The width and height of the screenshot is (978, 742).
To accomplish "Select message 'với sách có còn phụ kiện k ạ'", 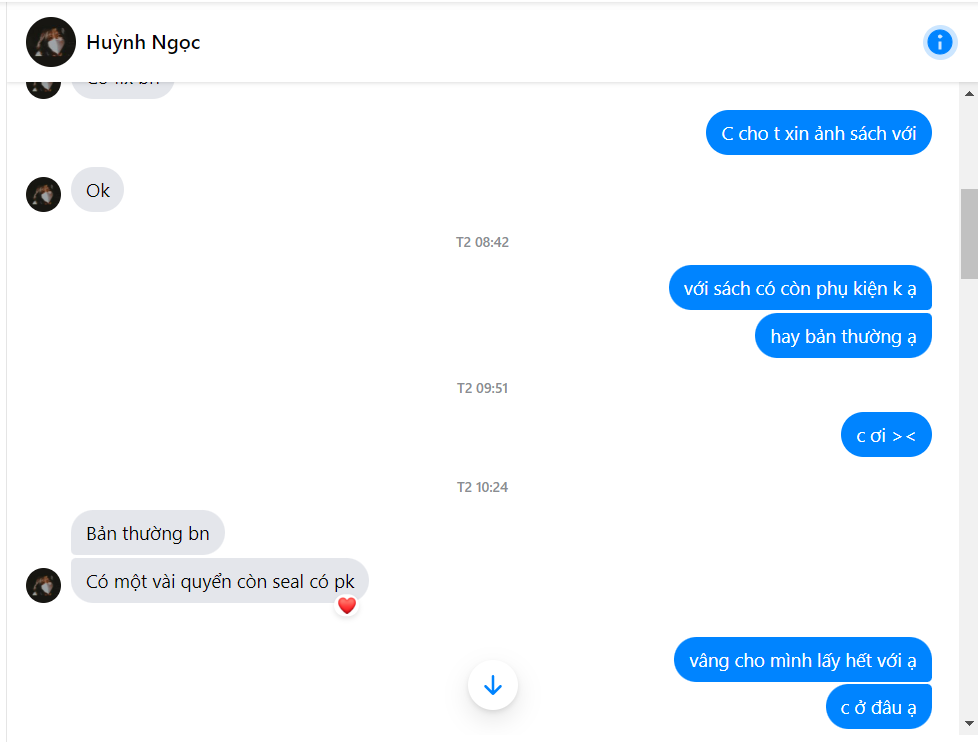I will pyautogui.click(x=800, y=288).
